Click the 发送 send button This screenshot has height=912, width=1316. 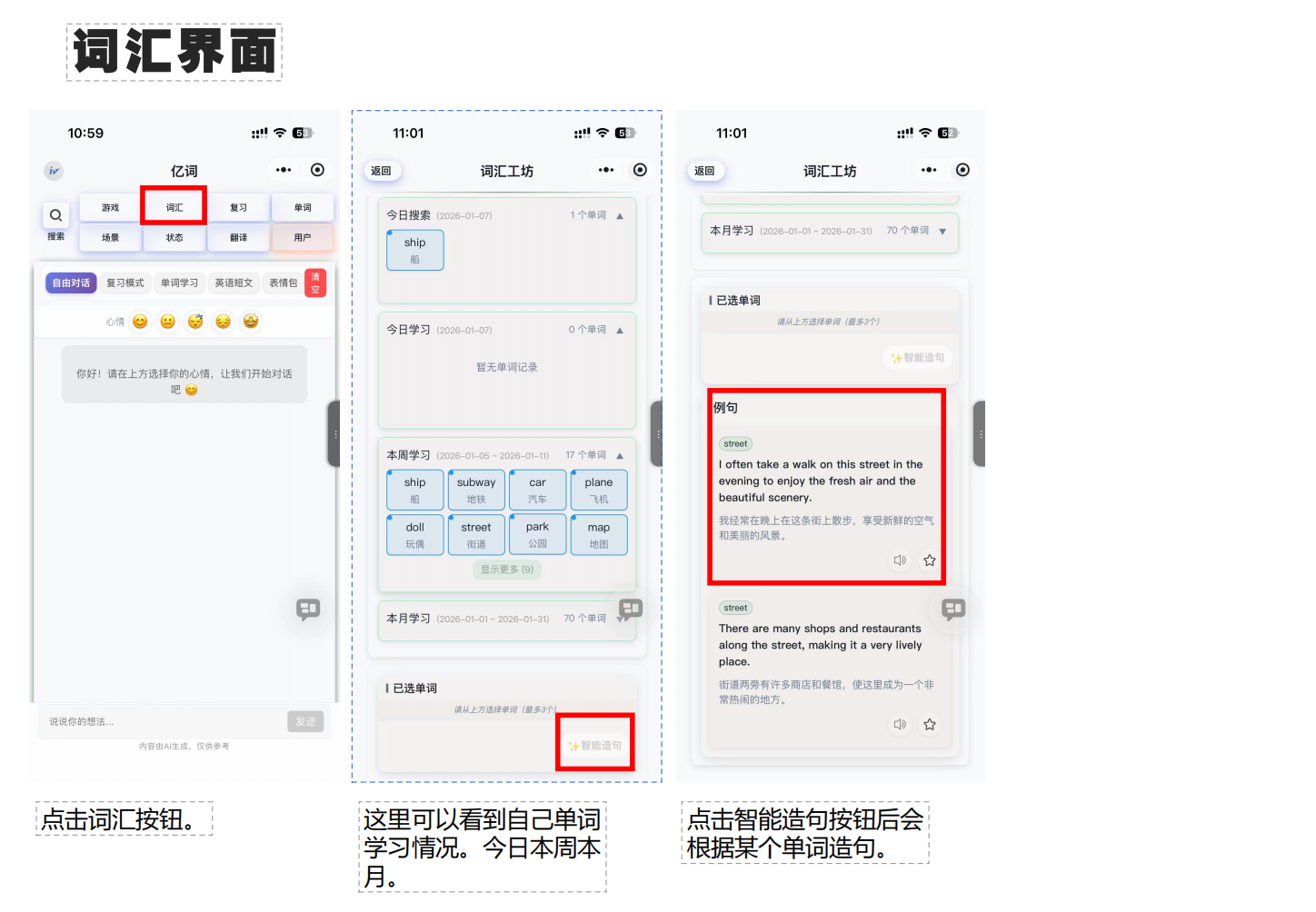(305, 721)
